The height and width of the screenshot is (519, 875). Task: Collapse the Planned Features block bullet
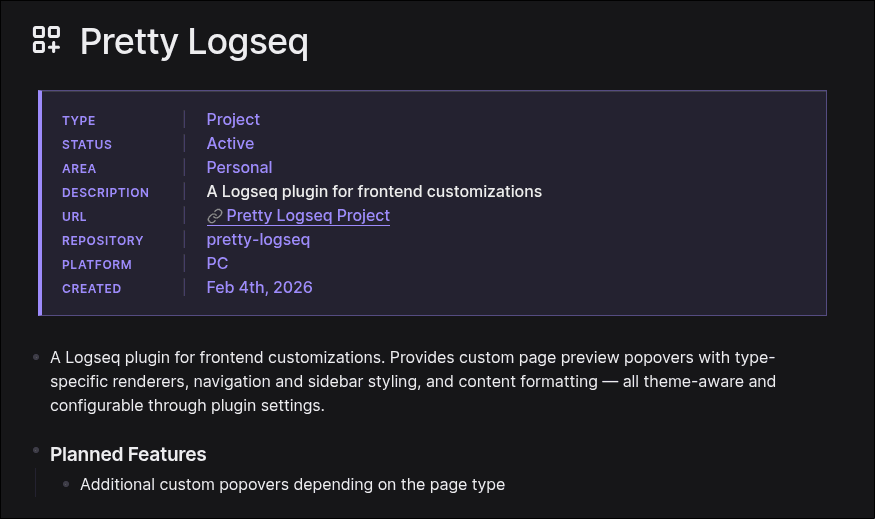tap(36, 452)
